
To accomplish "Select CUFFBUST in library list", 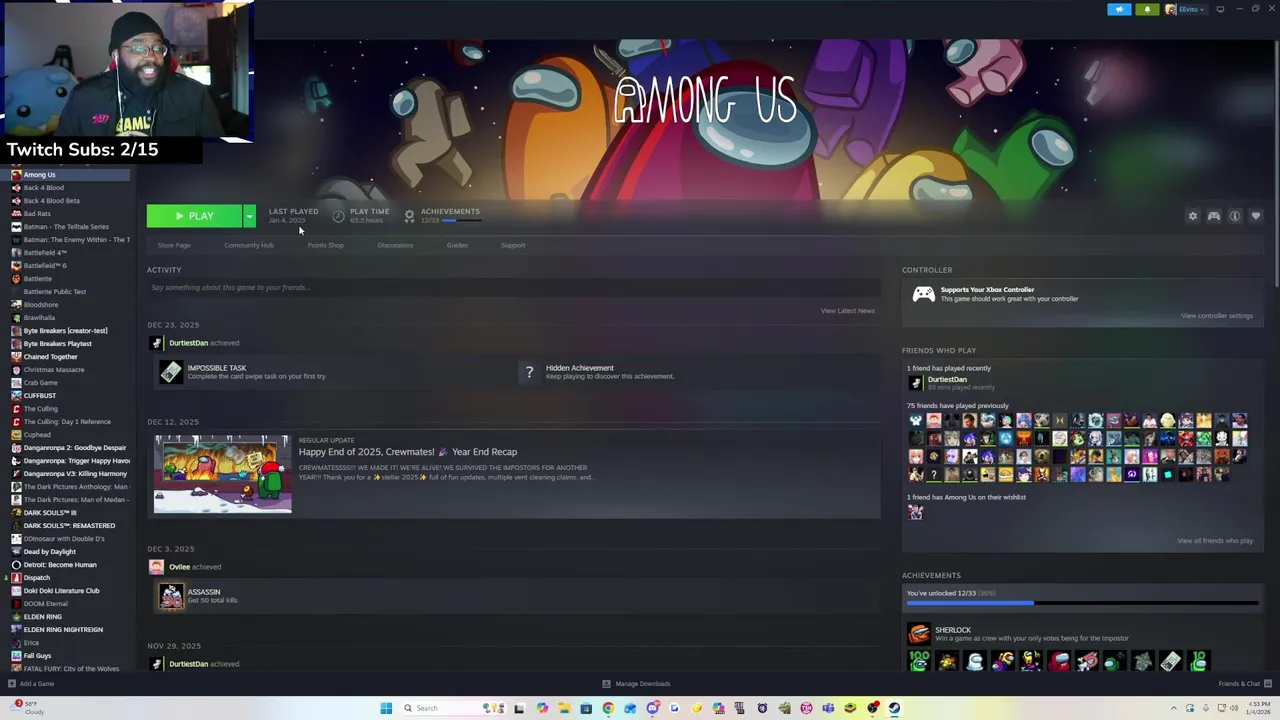I will tap(40, 396).
